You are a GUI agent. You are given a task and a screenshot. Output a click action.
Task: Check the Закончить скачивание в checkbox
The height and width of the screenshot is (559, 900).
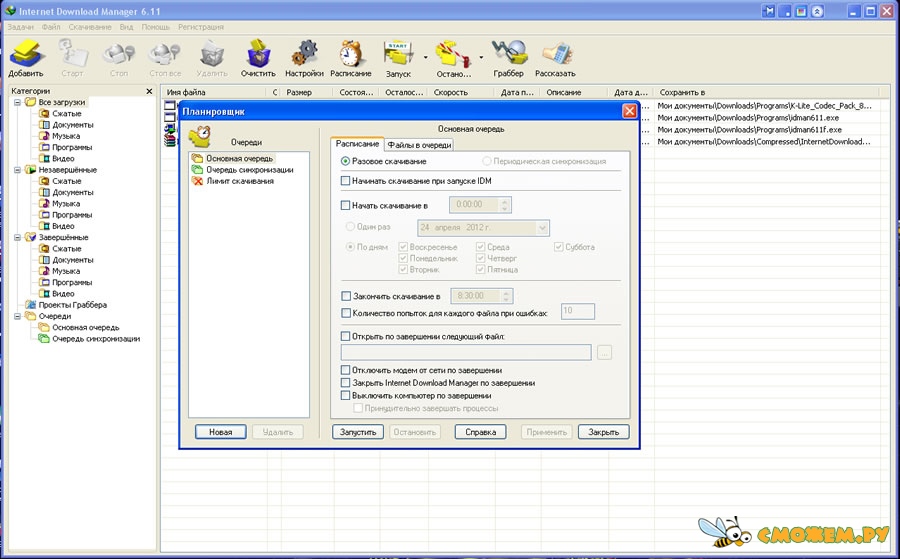(x=346, y=296)
